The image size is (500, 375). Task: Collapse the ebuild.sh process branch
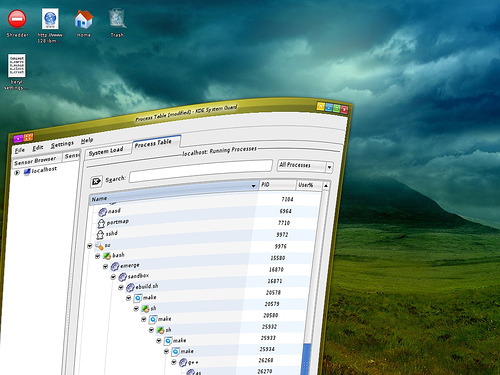121,287
